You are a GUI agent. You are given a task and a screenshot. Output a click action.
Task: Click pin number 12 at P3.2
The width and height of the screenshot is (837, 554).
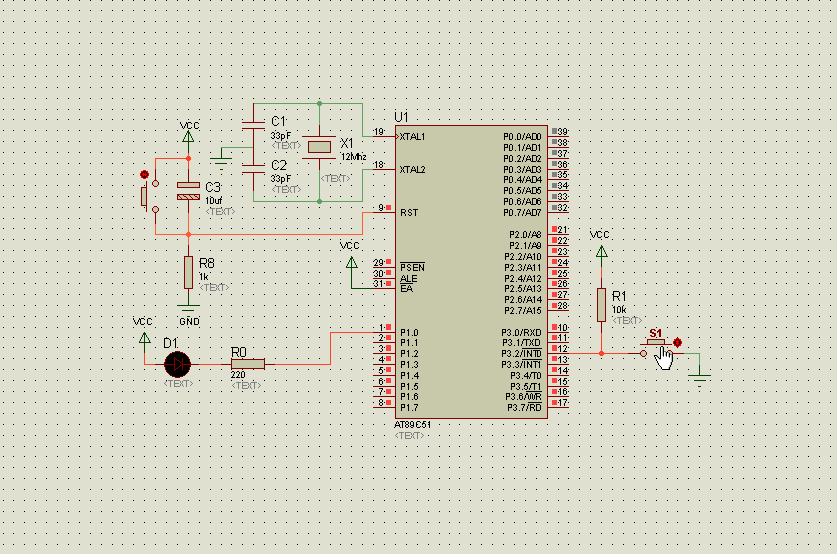point(563,349)
